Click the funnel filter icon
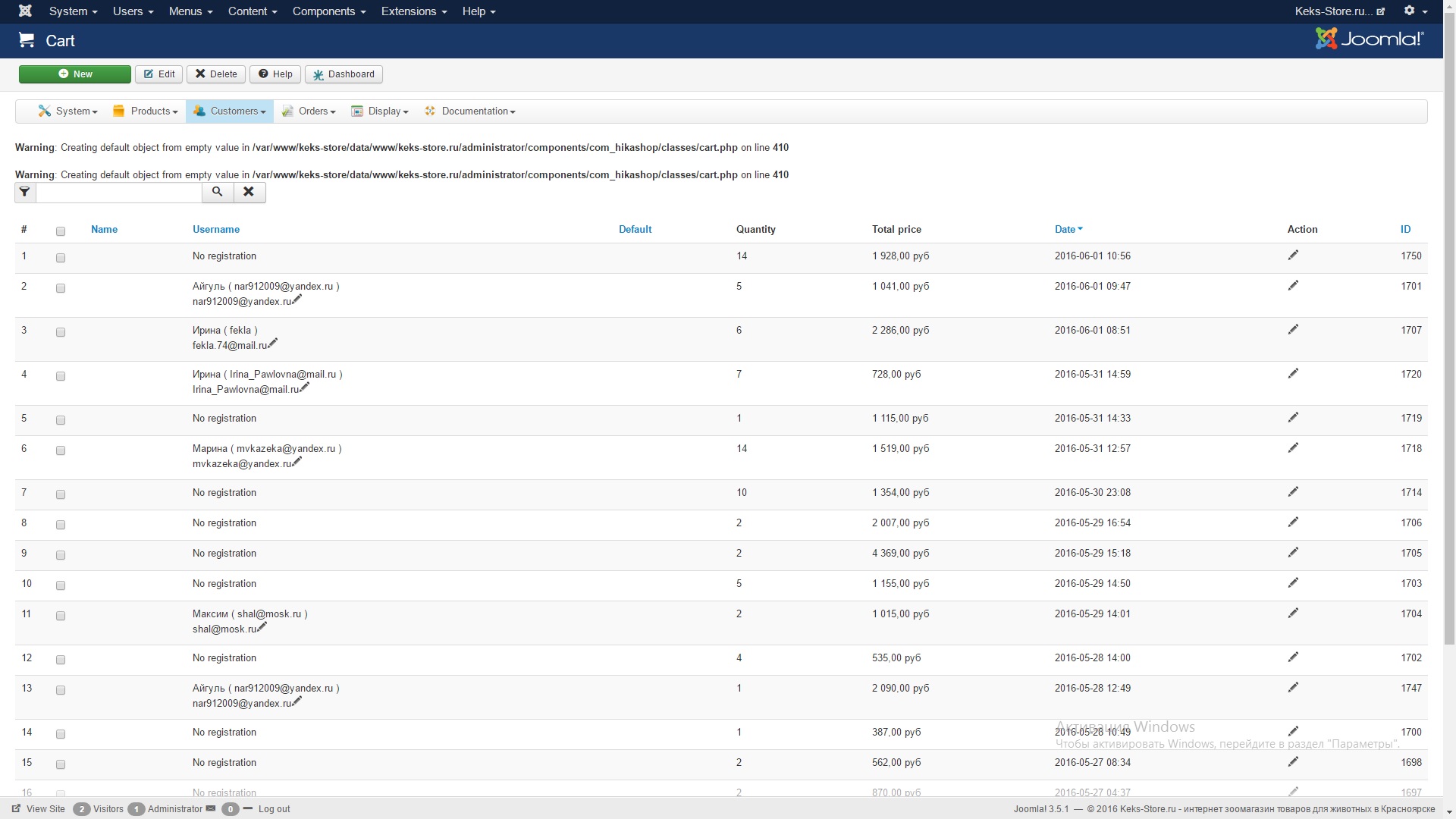 coord(25,192)
